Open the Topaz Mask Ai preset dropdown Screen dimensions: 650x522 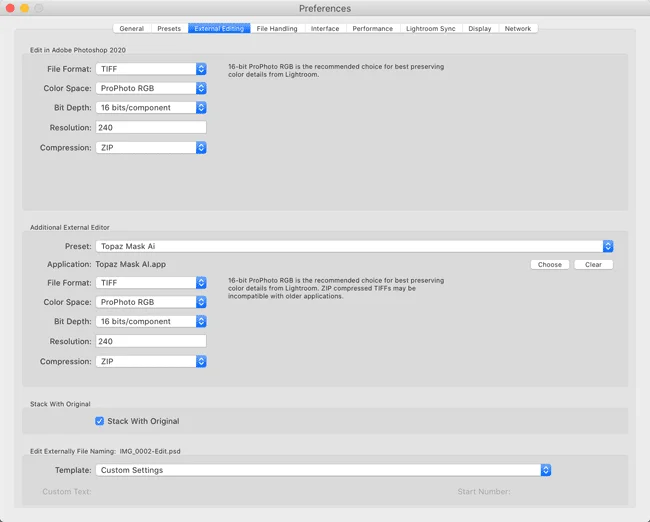[354, 246]
